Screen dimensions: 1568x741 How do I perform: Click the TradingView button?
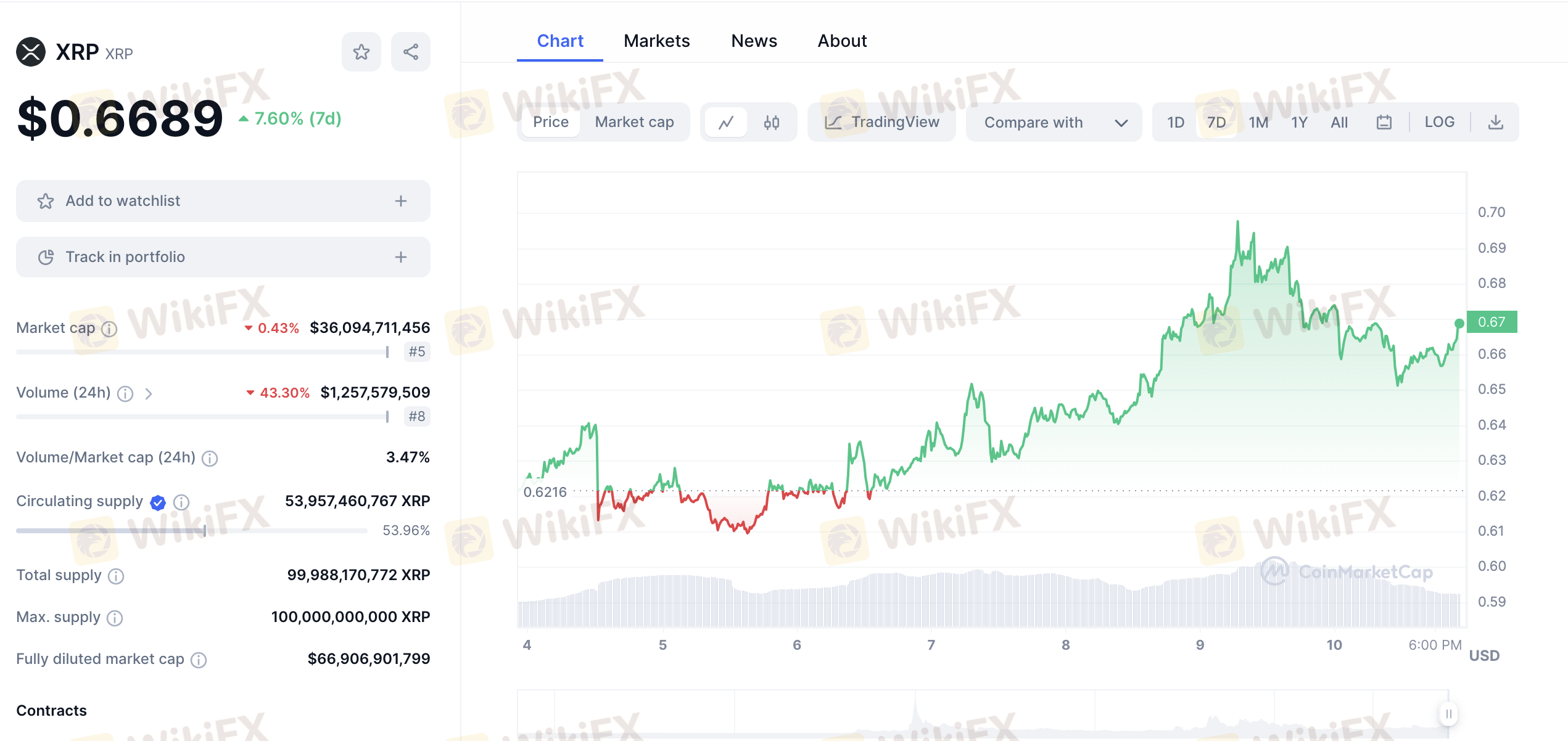coord(882,122)
